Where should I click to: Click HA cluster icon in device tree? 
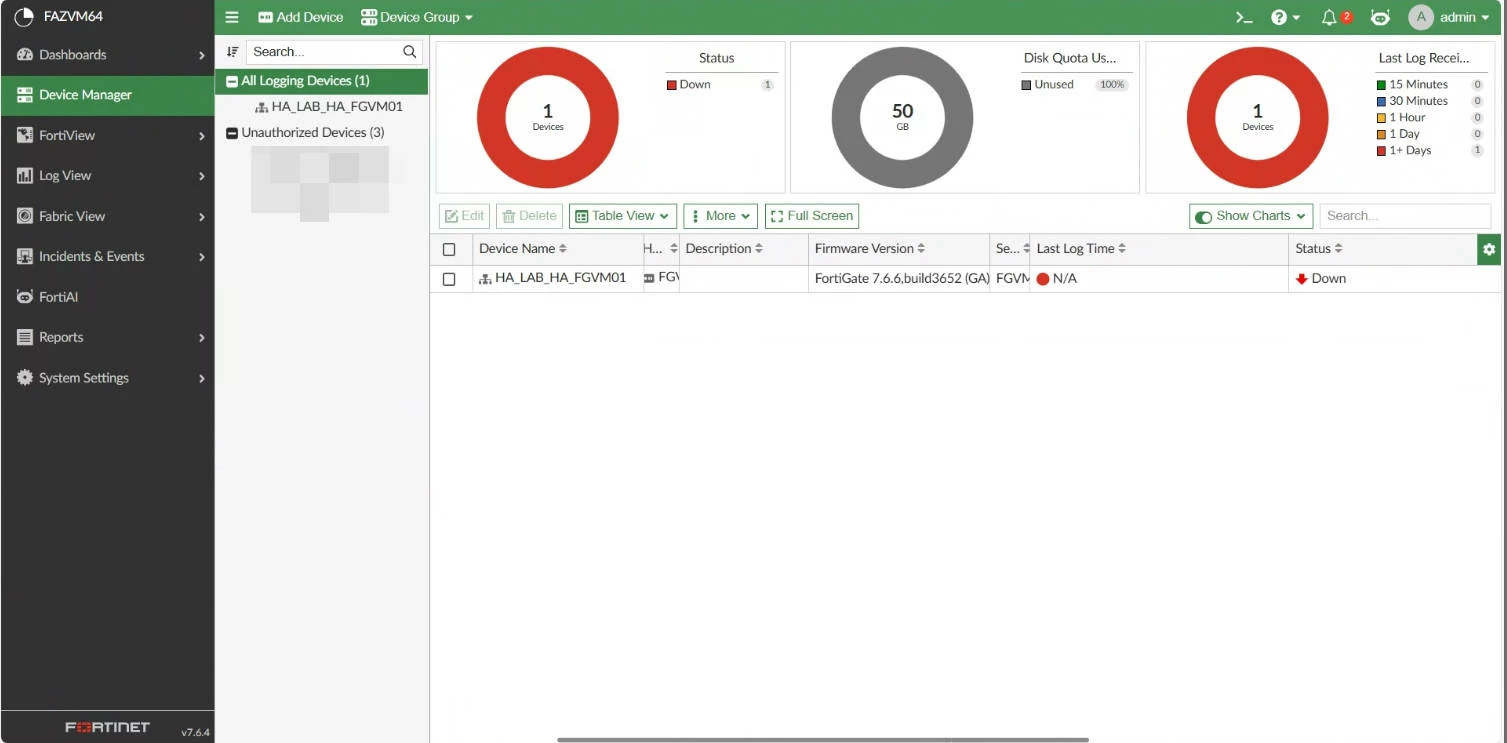point(261,107)
